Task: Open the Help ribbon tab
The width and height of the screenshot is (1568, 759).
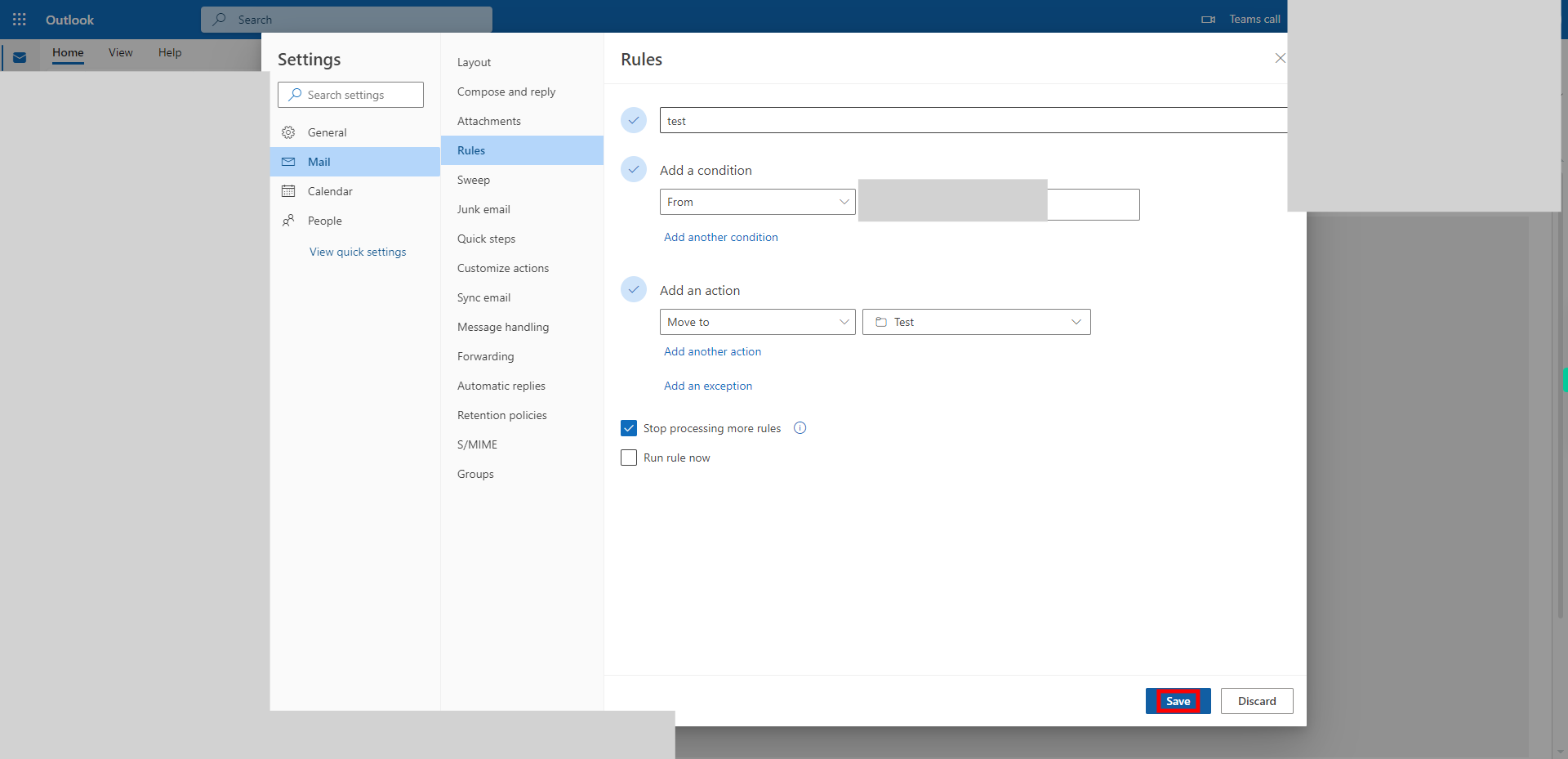Action: pos(170,52)
